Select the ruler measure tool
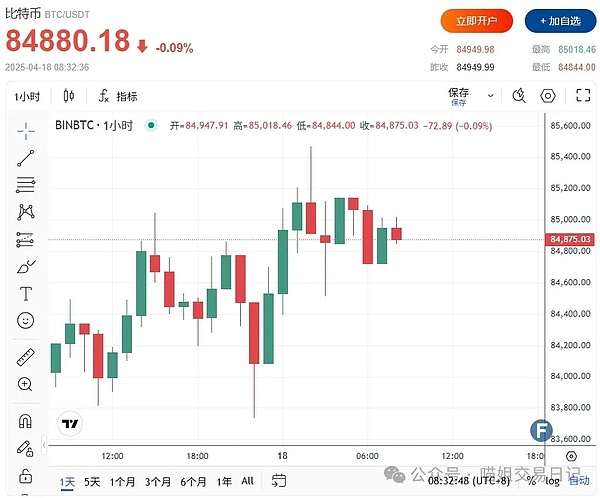This screenshot has width=600, height=498. click(x=26, y=357)
